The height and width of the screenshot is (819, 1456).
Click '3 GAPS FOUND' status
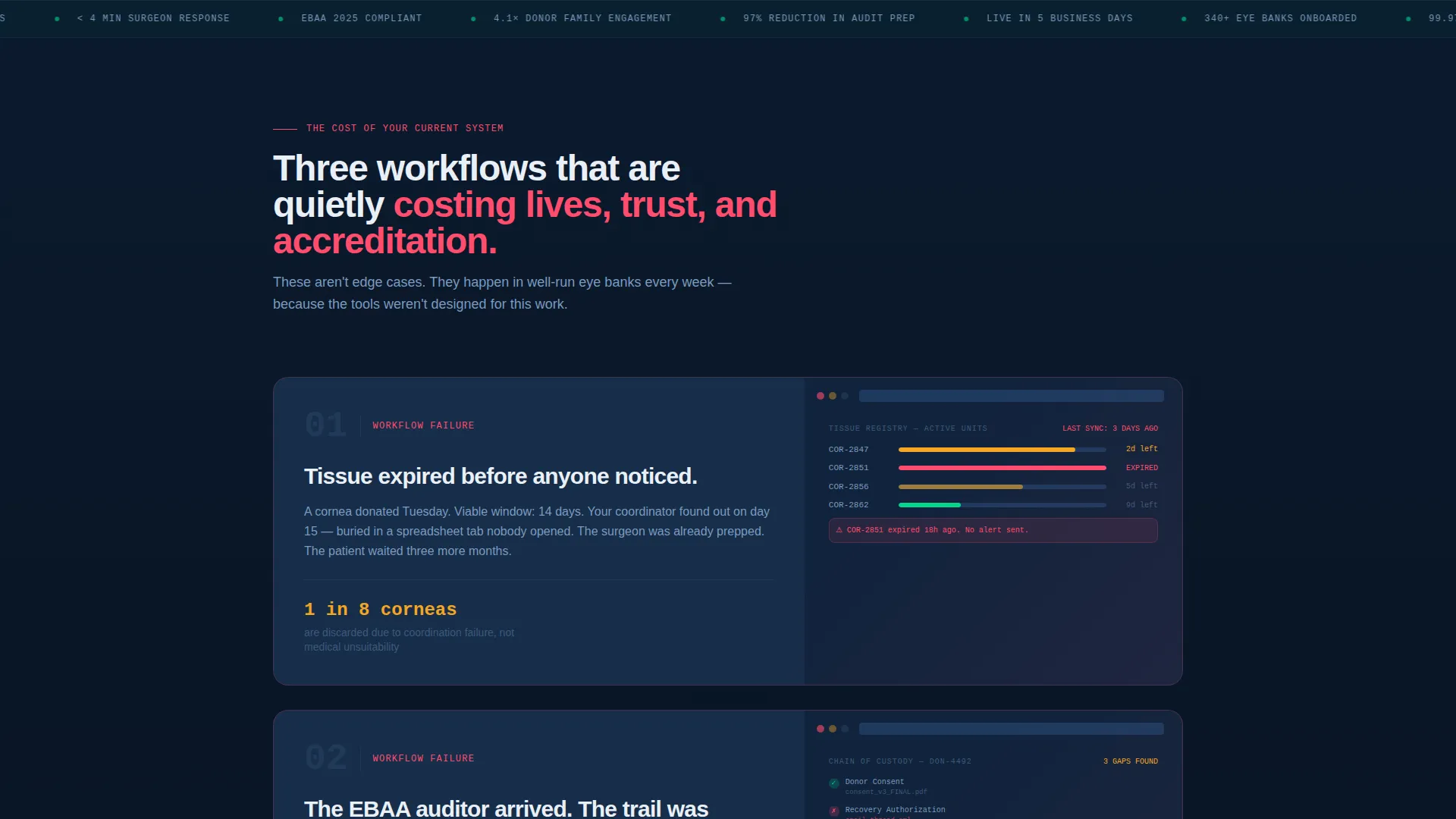[x=1131, y=761]
